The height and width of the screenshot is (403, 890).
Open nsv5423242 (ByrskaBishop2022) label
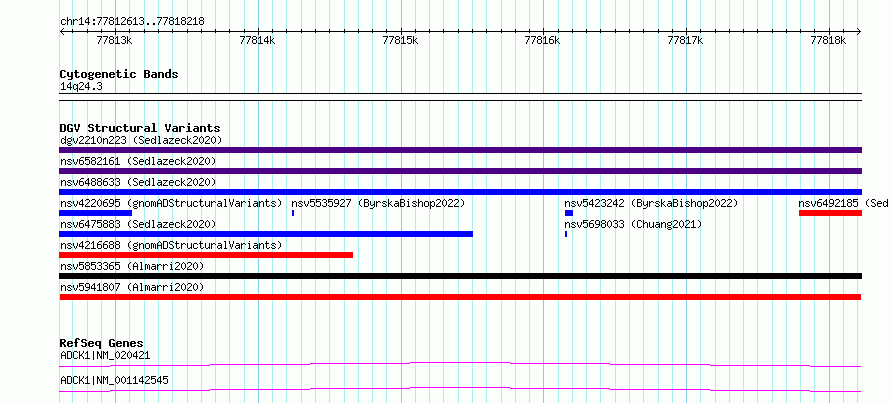pyautogui.click(x=651, y=203)
